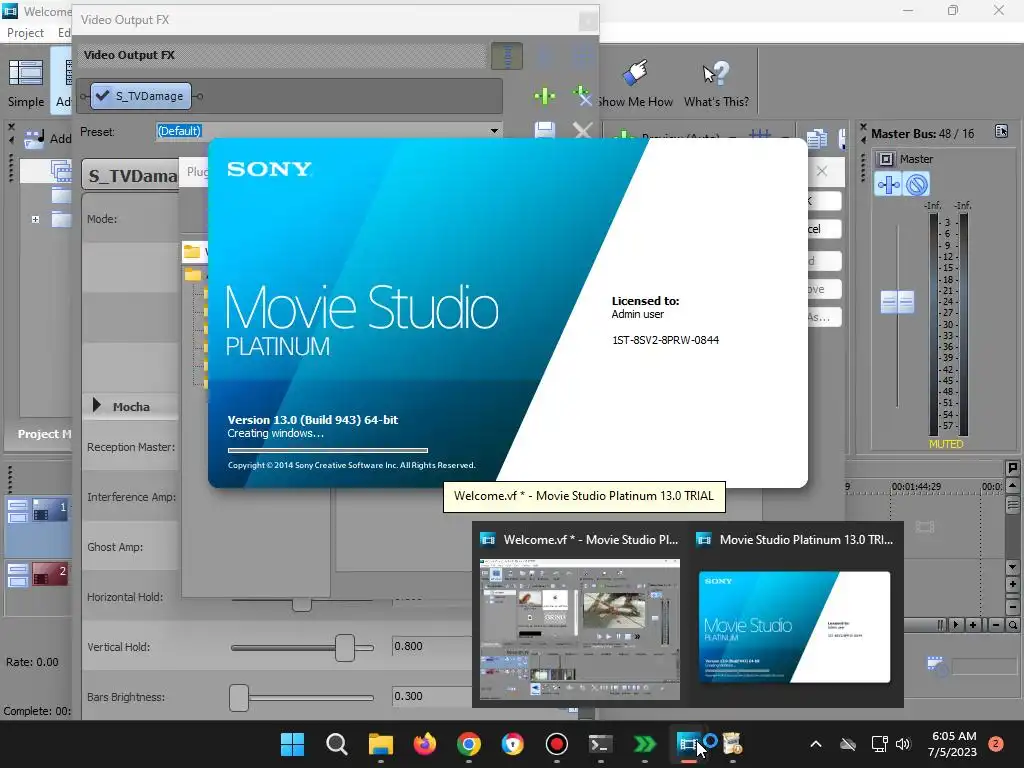Click the timeline vertical scroll up arrow
The height and width of the screenshot is (768, 1024).
coord(1012,486)
